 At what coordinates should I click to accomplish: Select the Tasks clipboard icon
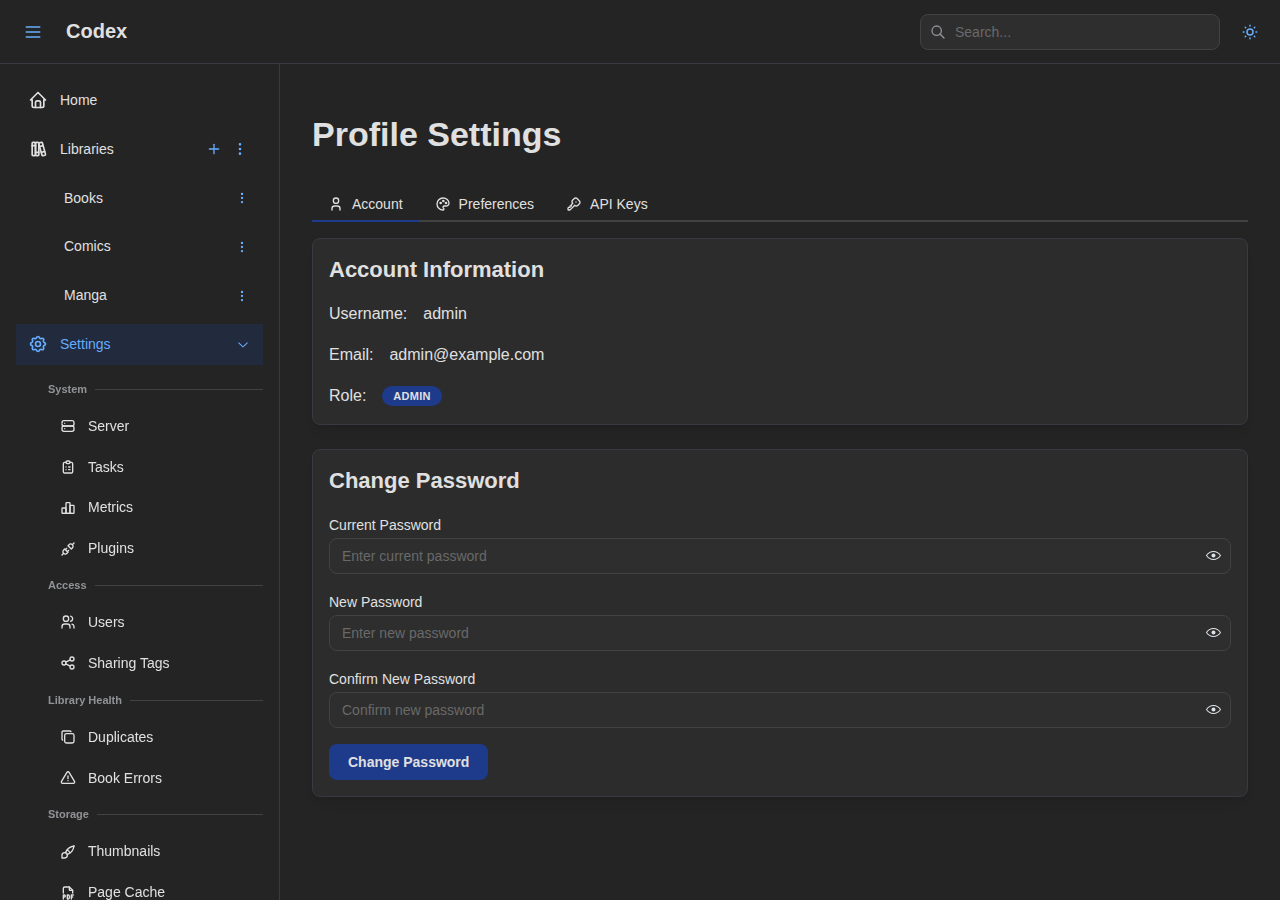(x=67, y=466)
